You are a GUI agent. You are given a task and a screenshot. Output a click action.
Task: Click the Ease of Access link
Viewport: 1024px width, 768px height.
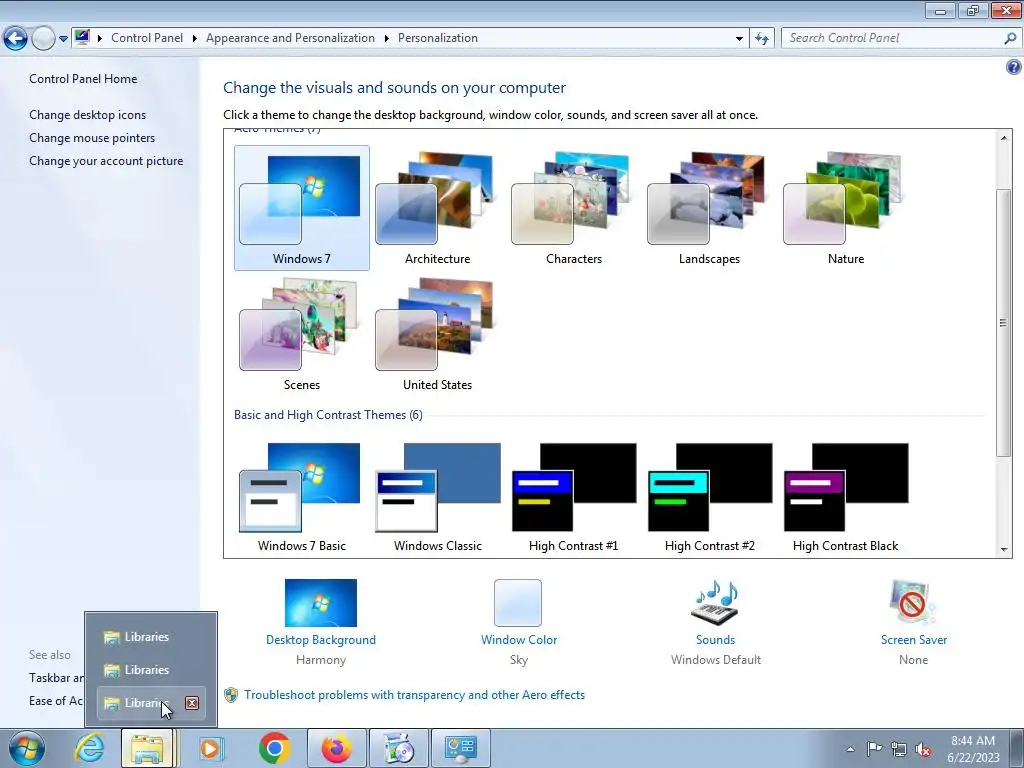(x=57, y=701)
